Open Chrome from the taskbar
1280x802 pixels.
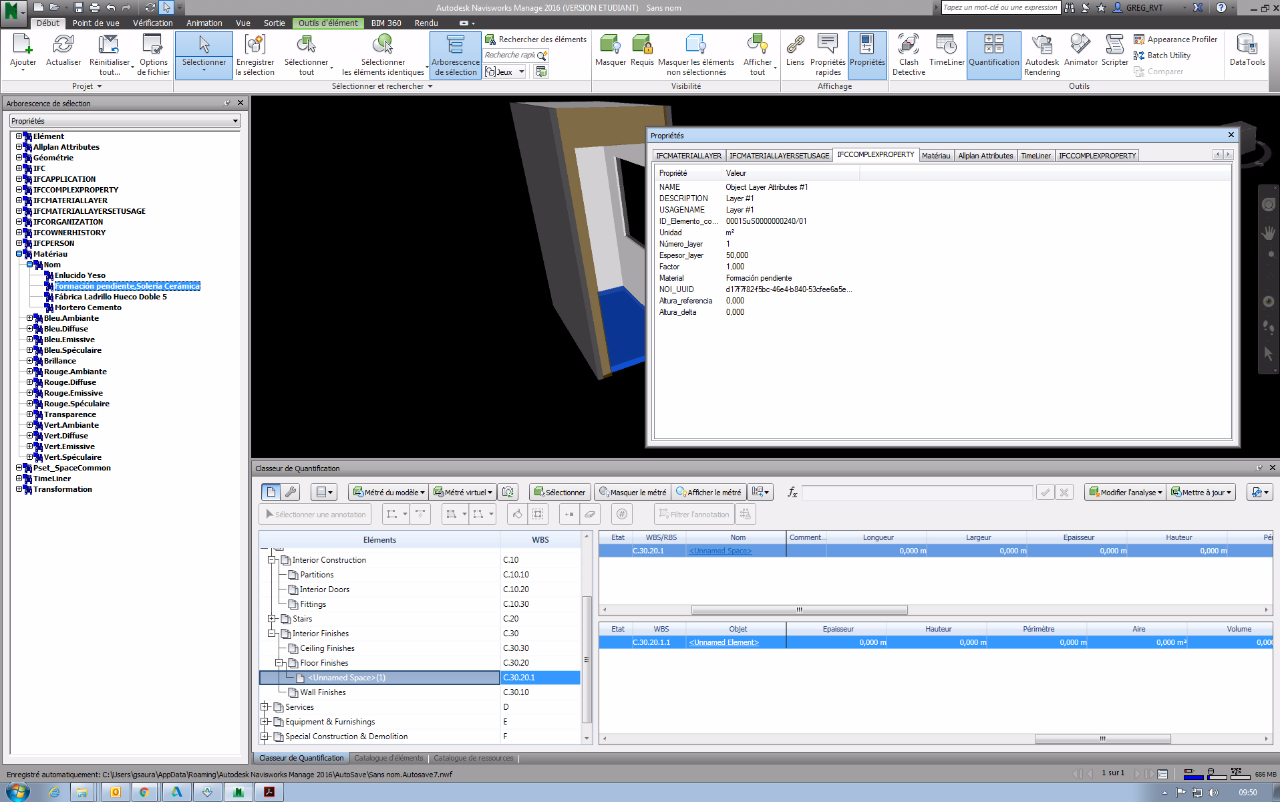pos(144,791)
